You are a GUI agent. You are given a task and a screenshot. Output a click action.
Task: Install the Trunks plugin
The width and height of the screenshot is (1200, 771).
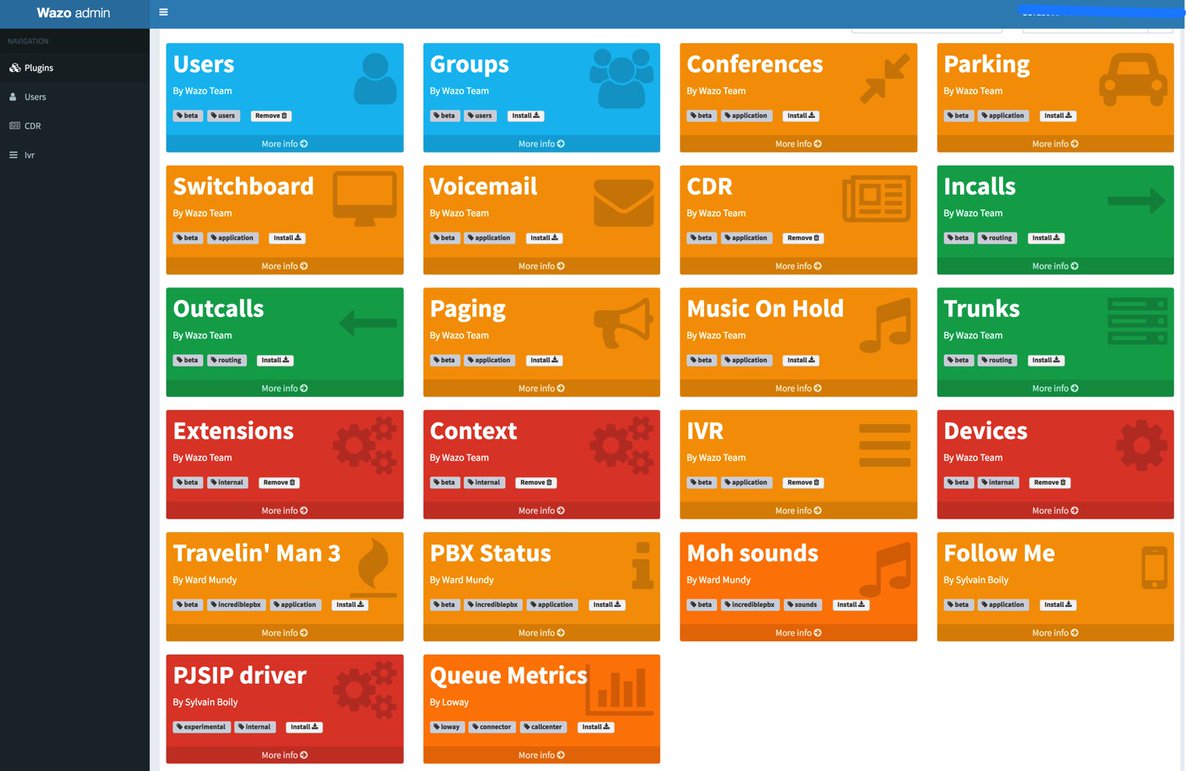point(1046,360)
